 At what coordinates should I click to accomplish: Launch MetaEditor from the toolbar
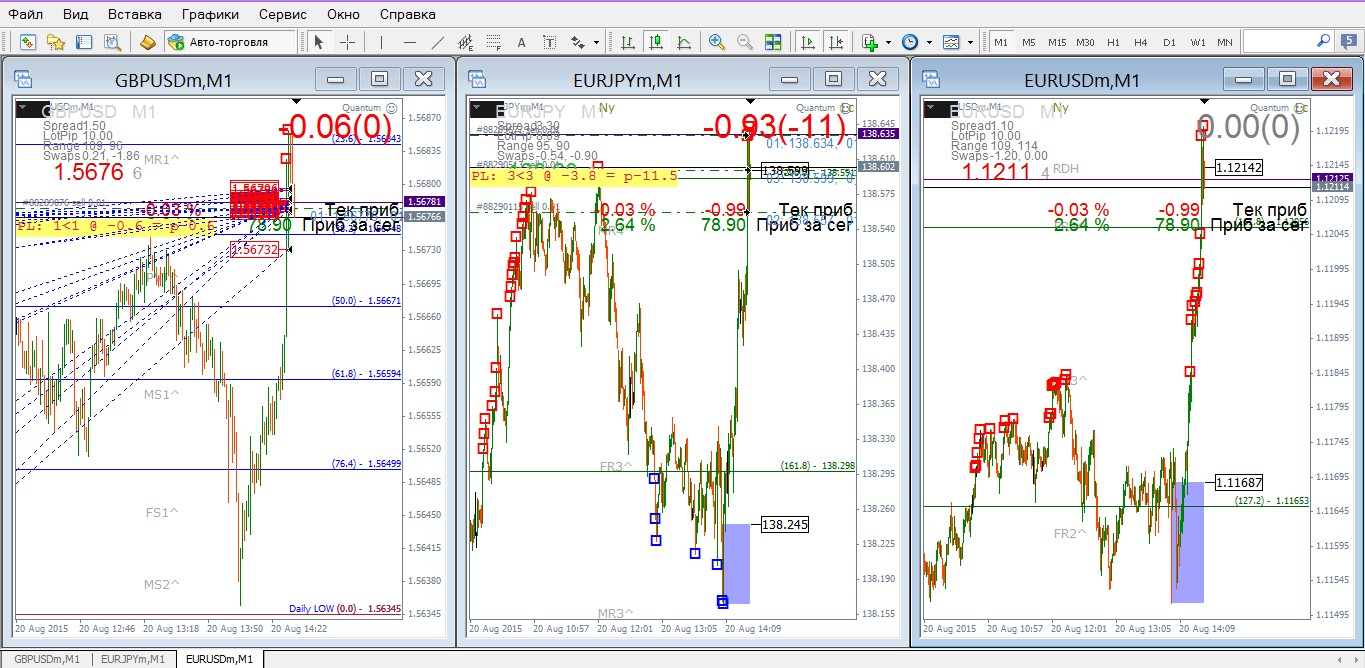(147, 42)
